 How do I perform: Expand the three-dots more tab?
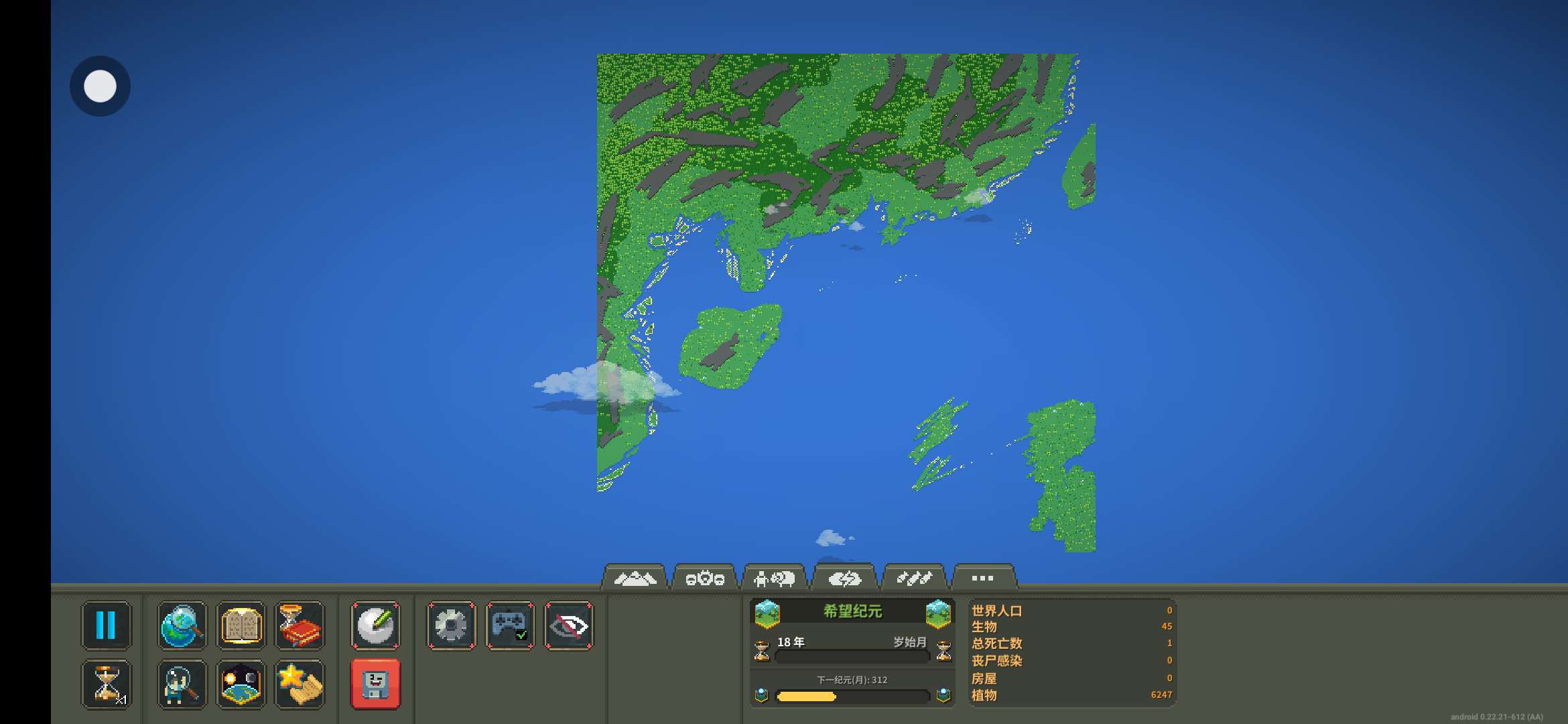[982, 578]
